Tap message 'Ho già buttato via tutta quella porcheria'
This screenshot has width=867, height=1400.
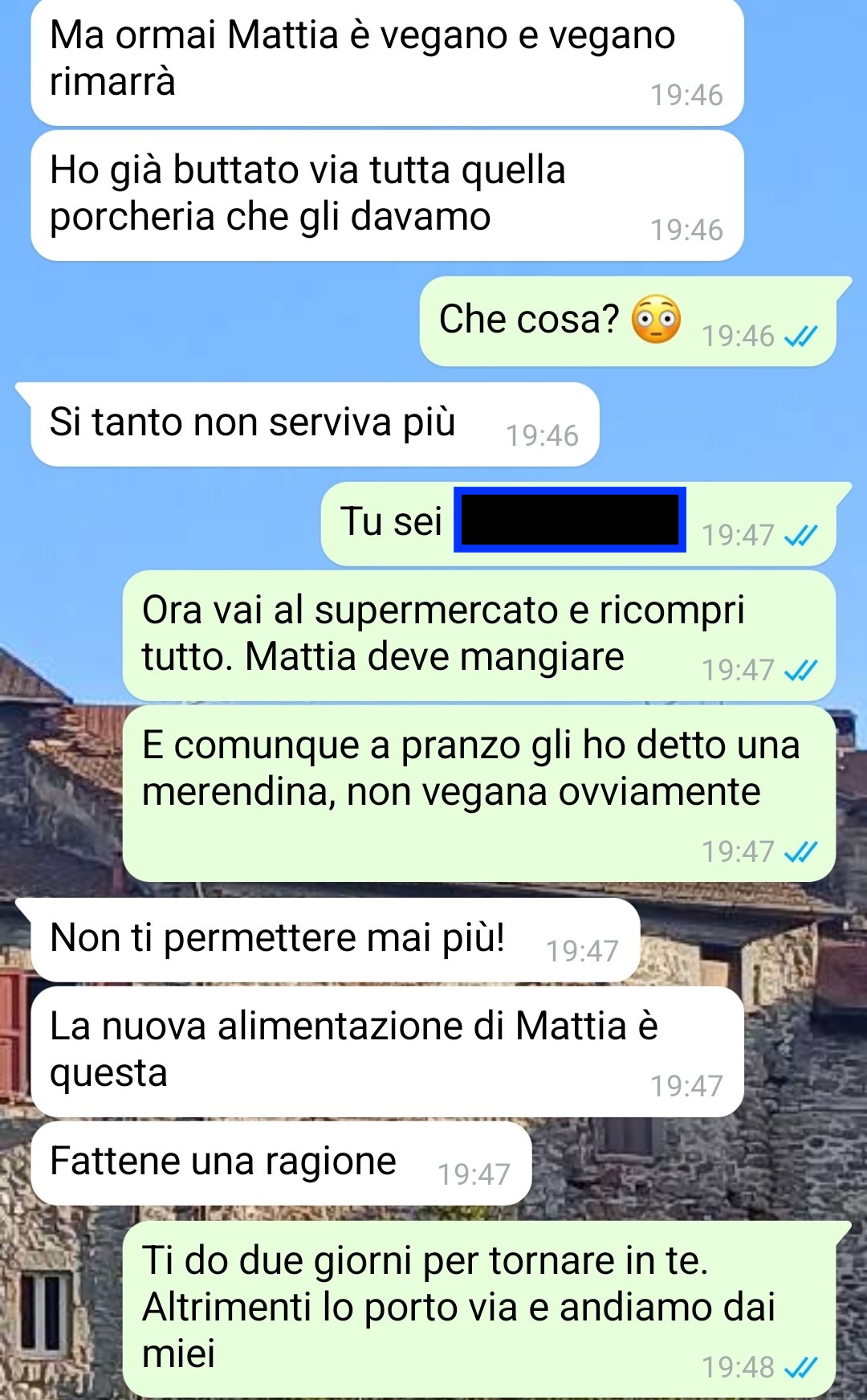(387, 196)
